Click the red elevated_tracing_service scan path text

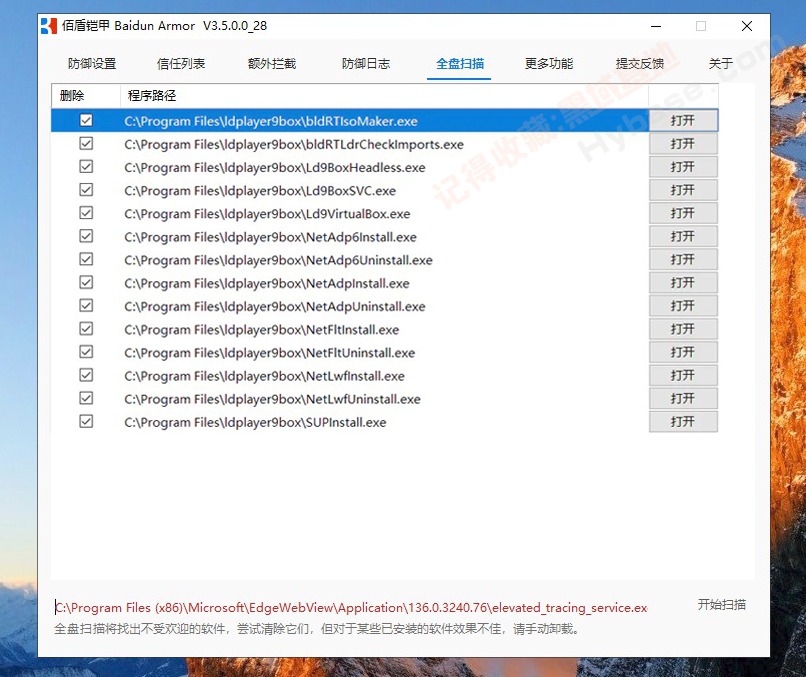pyautogui.click(x=351, y=608)
